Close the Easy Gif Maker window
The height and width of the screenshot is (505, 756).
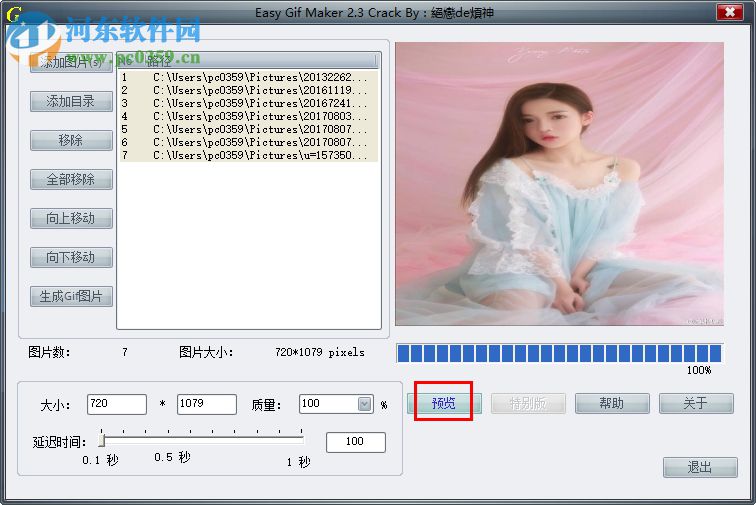729,12
